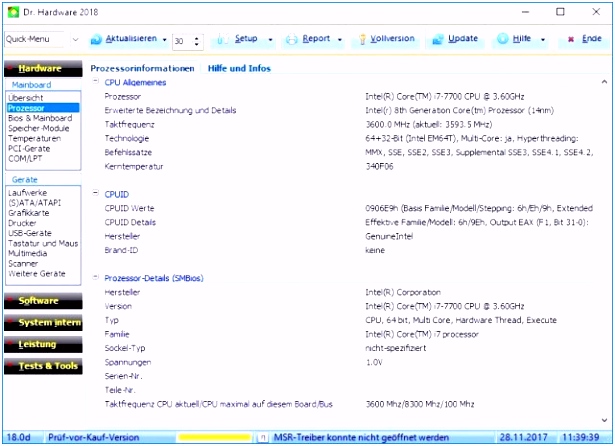Open the Setup dropdown arrow
This screenshot has height=446, width=615.
tap(270, 40)
